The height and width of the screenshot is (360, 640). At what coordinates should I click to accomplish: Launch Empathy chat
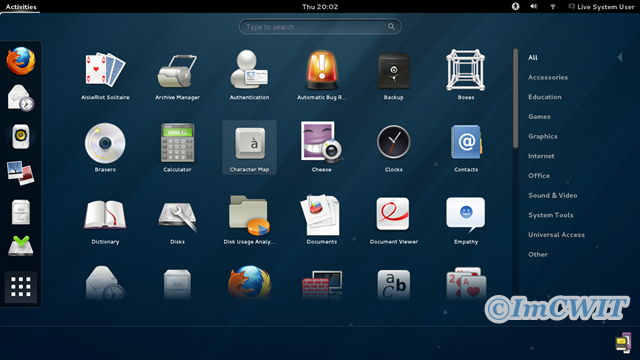tap(466, 220)
